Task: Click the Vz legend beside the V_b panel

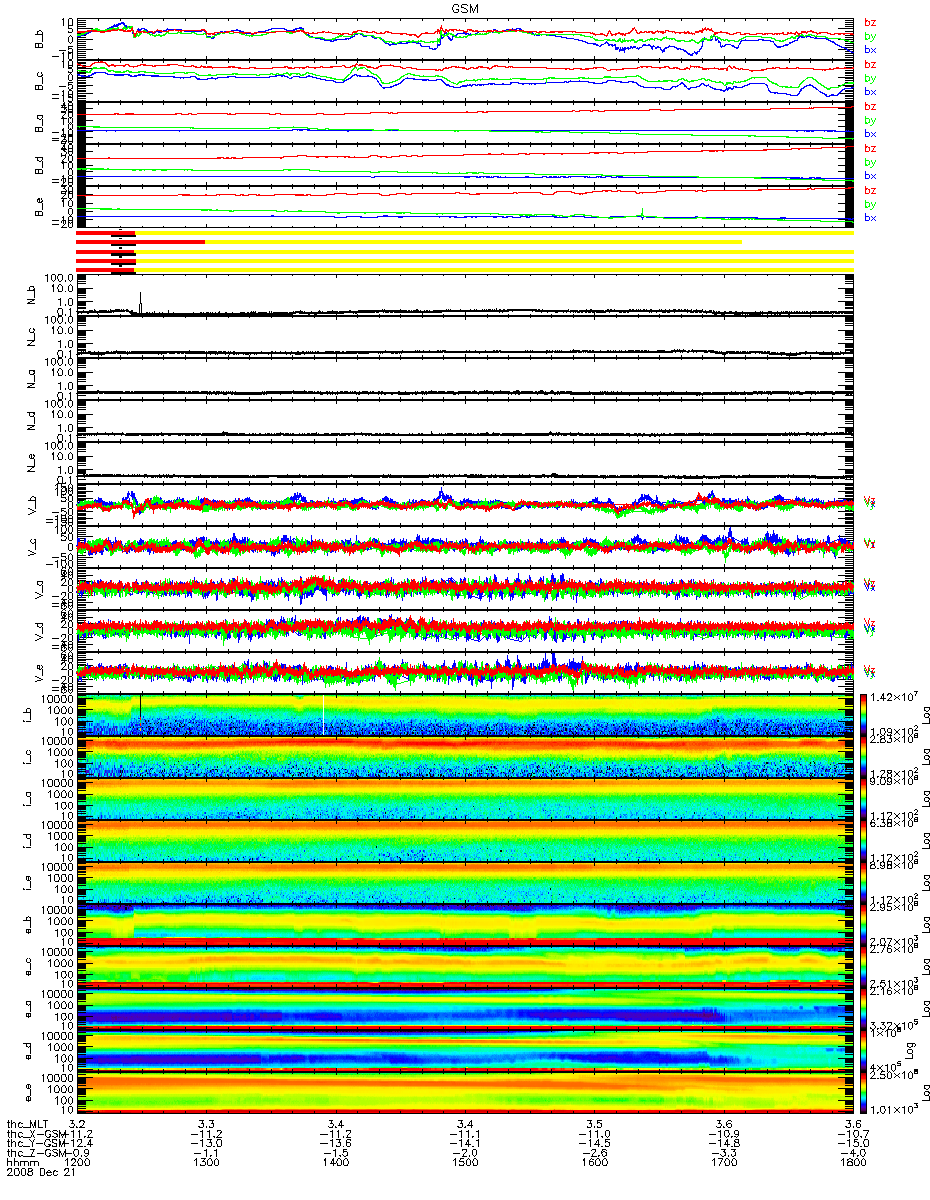Action: tap(870, 501)
